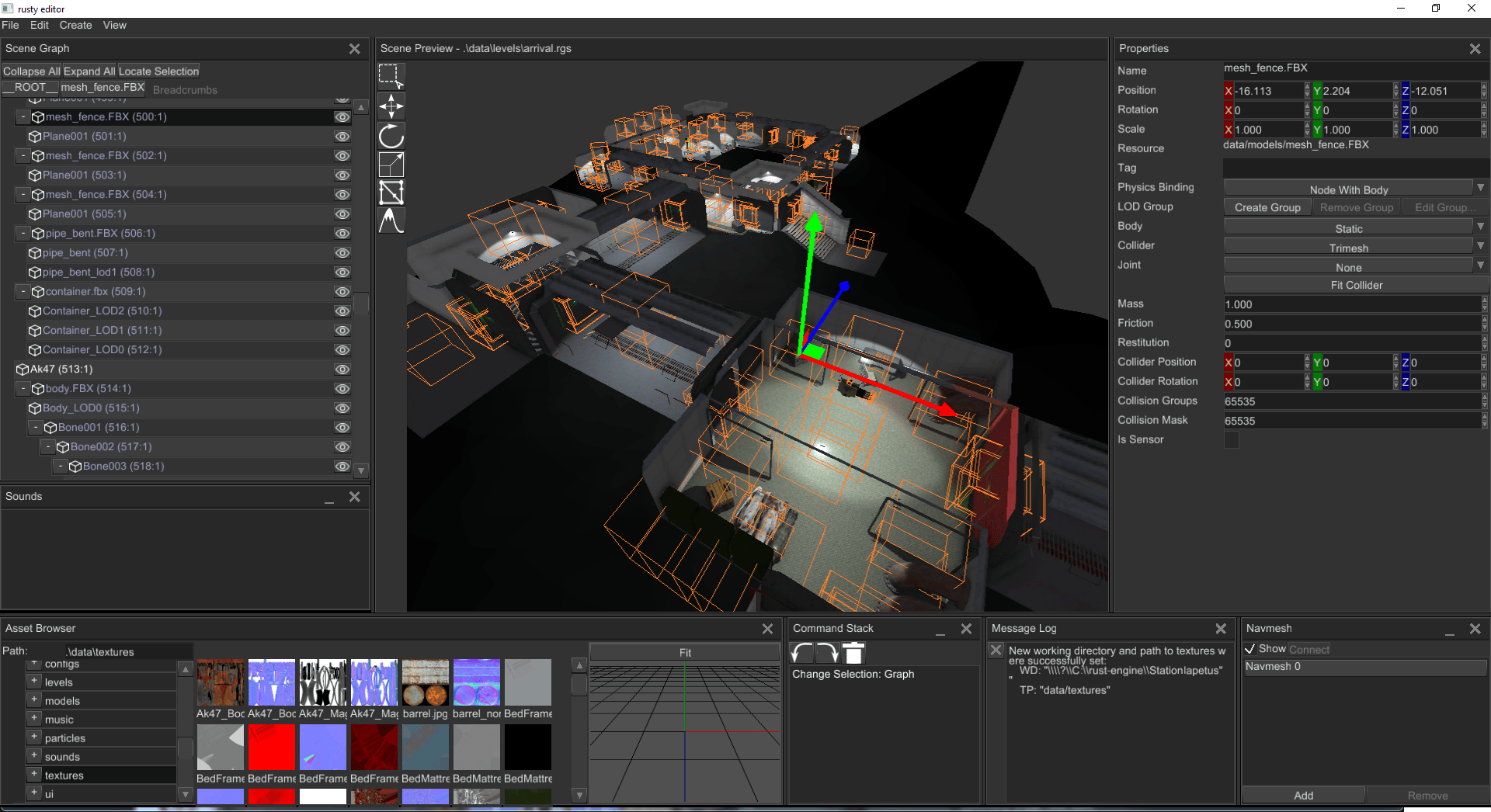Pick the scale tool icon
1491x812 pixels.
391,165
